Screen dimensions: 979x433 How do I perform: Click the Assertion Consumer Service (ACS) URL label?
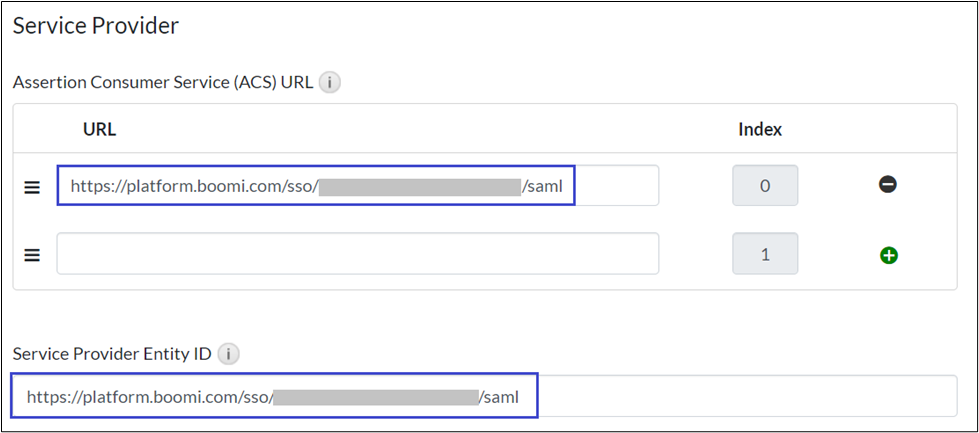point(164,83)
